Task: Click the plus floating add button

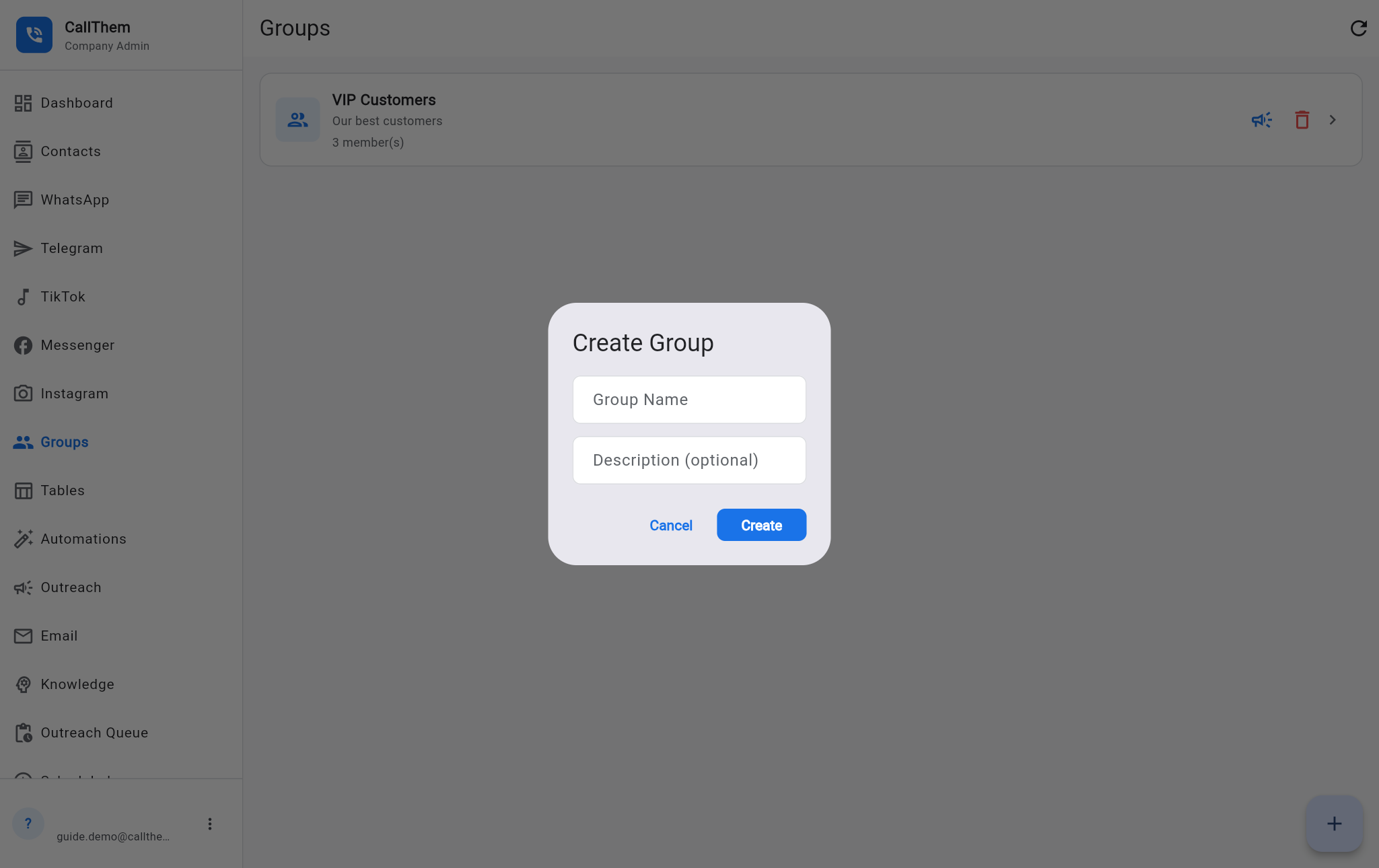Action: click(1334, 824)
